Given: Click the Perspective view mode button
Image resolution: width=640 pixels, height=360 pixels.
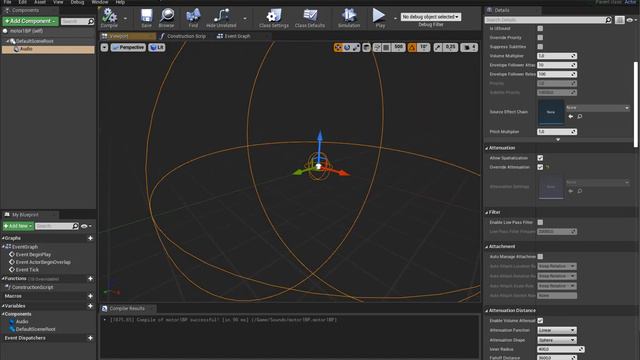Looking at the screenshot, I should [x=128, y=47].
